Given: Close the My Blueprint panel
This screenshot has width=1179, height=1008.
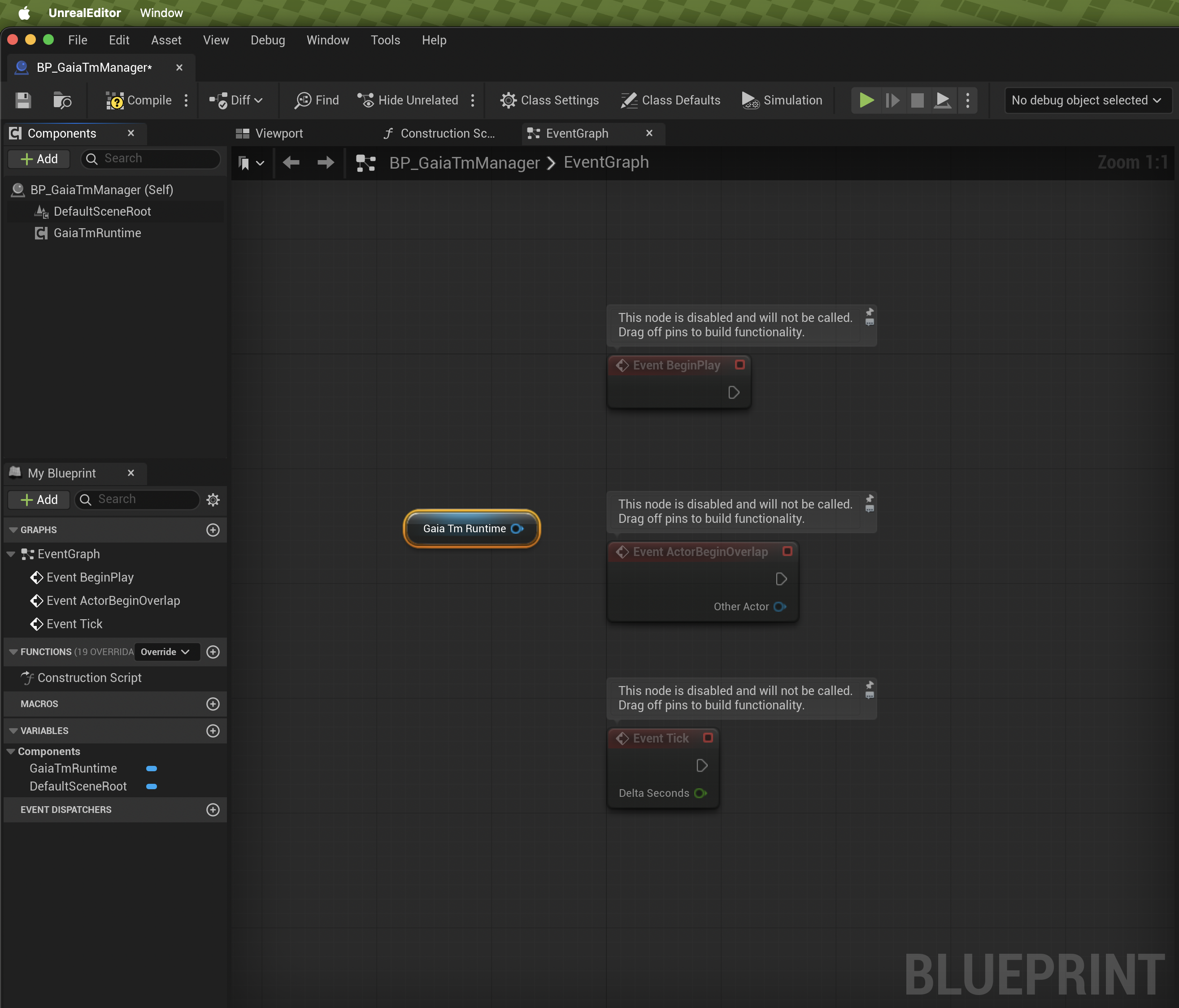Looking at the screenshot, I should tap(131, 473).
